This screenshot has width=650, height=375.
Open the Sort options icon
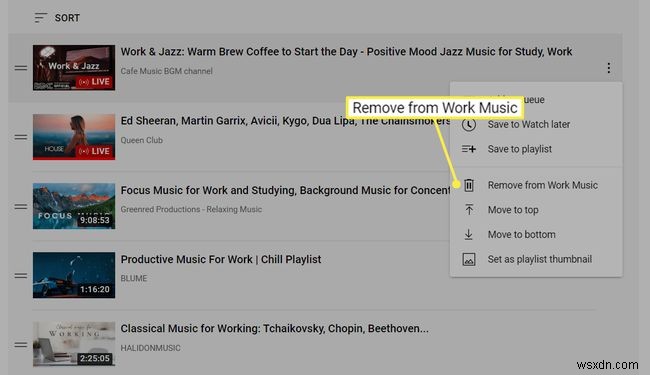click(x=40, y=18)
